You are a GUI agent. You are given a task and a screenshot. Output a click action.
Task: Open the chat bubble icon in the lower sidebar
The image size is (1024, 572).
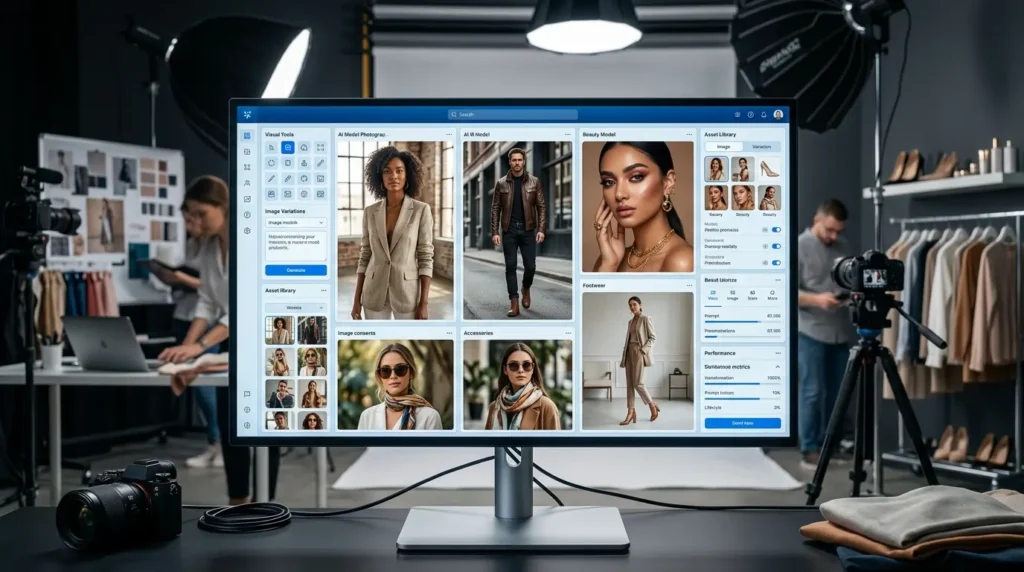247,394
